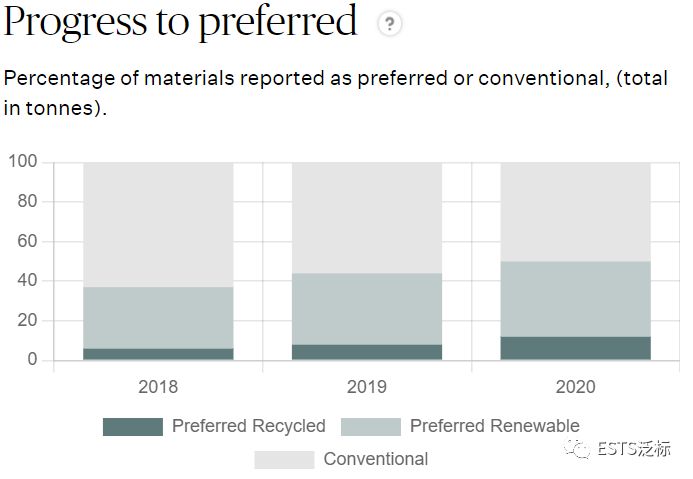Click the 2020 x-axis label
This screenshot has height=479, width=693.
(x=575, y=387)
